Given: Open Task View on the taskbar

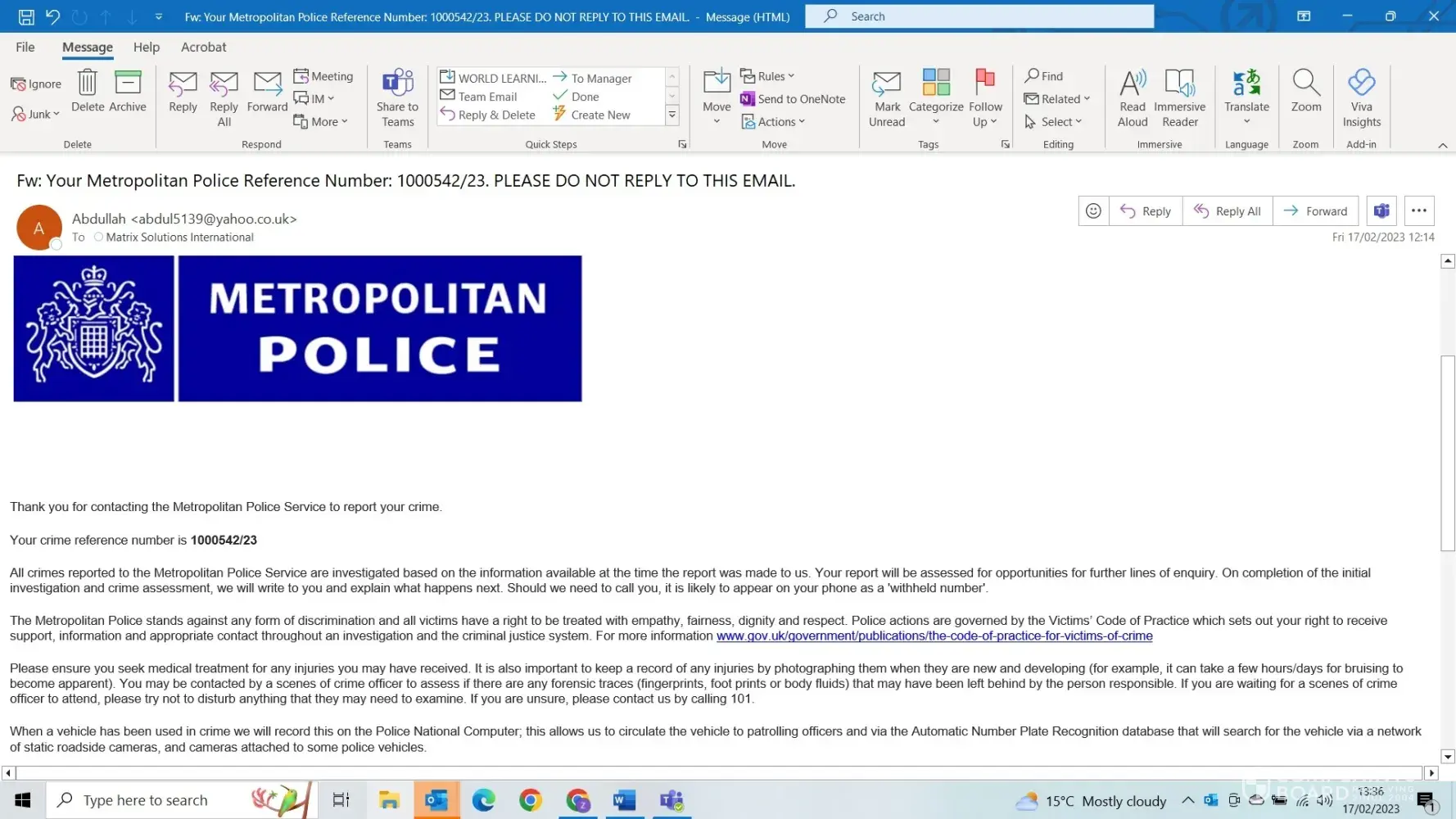Looking at the screenshot, I should (341, 800).
